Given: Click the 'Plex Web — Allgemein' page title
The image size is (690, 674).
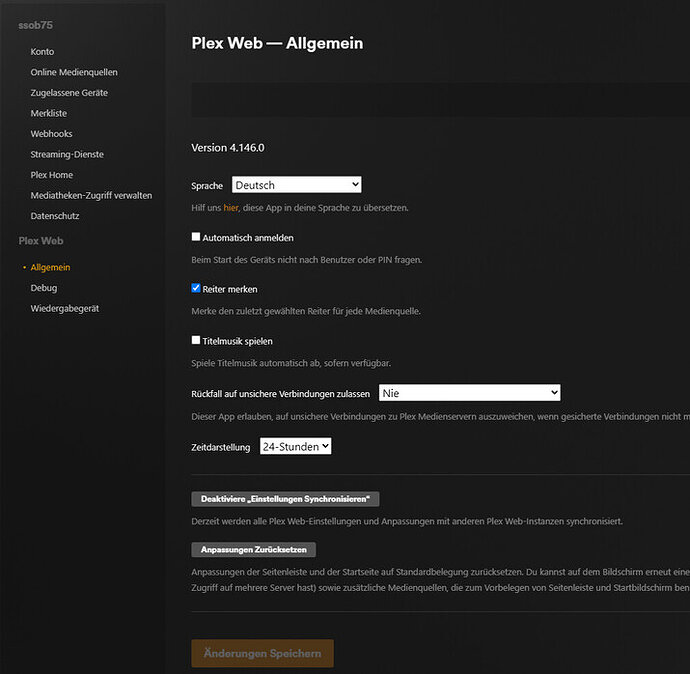Looking at the screenshot, I should pos(277,43).
